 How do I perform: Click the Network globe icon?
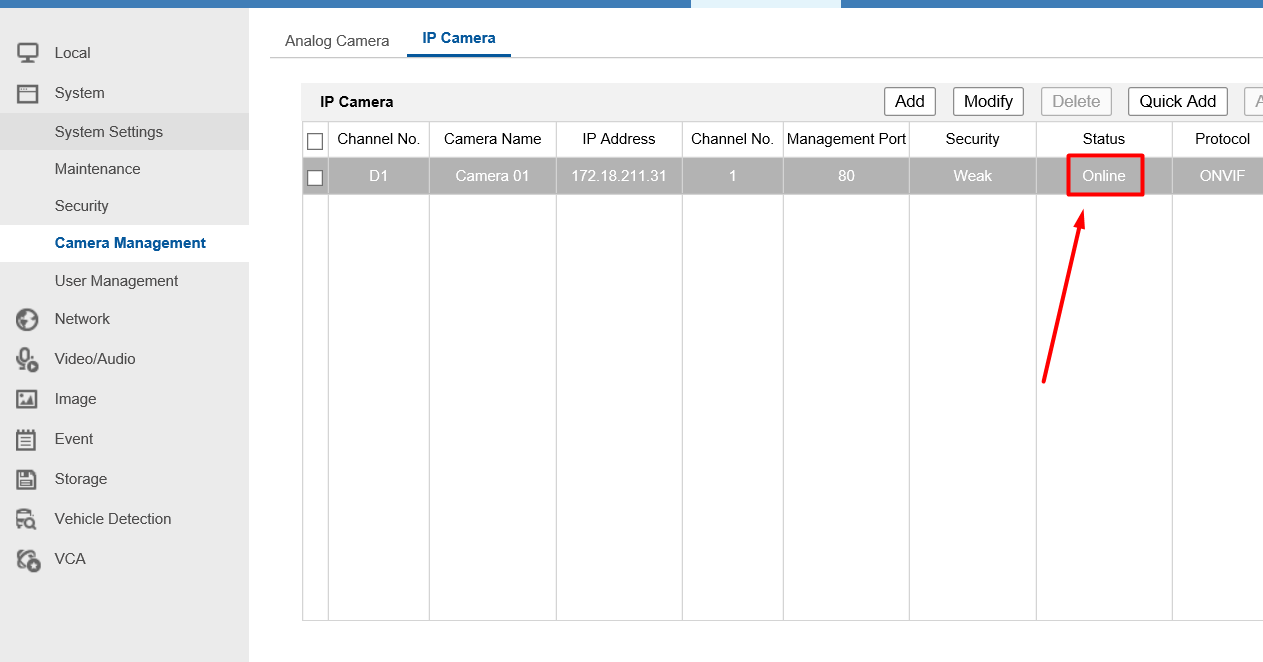(x=27, y=319)
